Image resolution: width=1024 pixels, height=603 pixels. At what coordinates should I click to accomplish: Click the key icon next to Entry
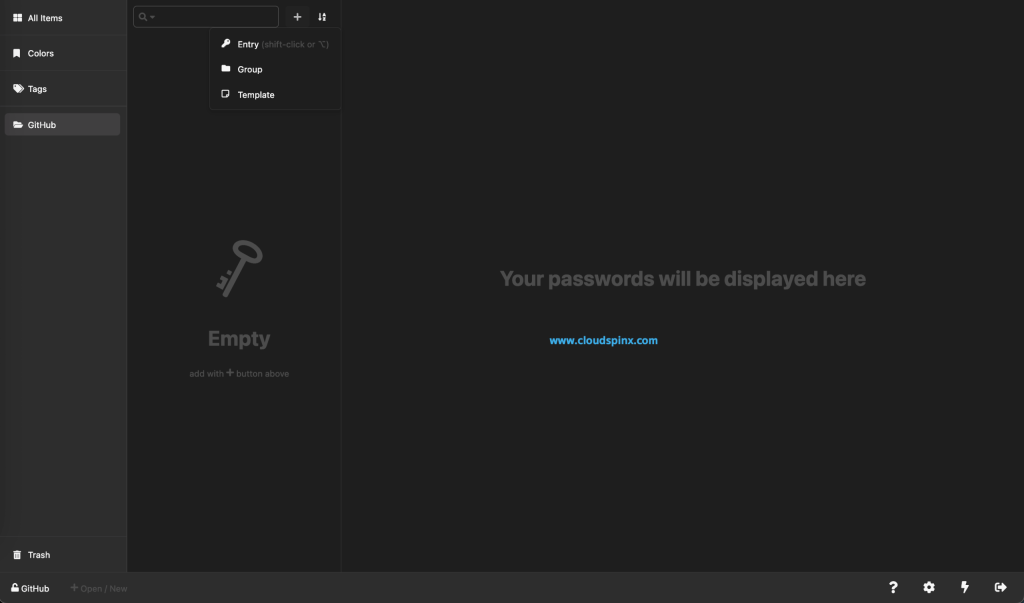(224, 43)
